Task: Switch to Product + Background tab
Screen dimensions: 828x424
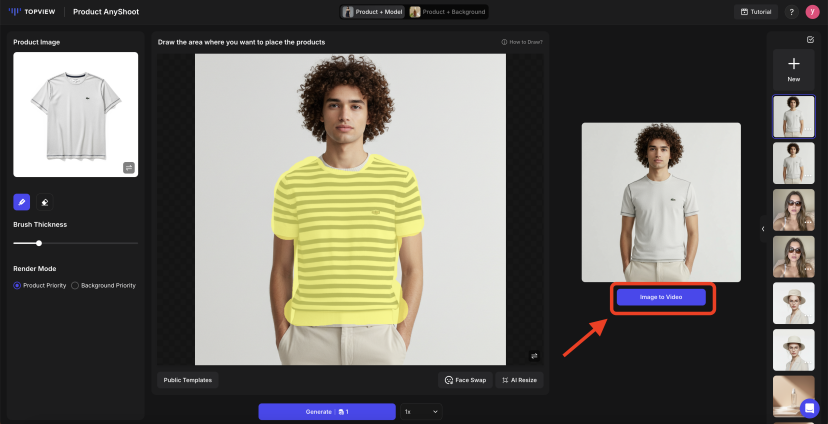Action: coord(448,12)
